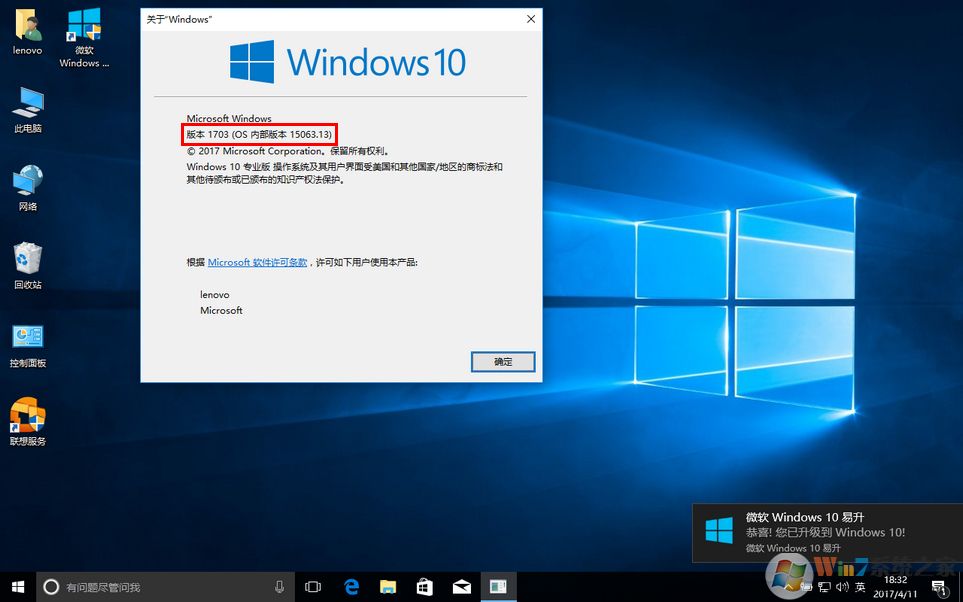This screenshot has width=963, height=602.
Task: Click the Microsoft Windows heading text
Action: pyautogui.click(x=229, y=119)
